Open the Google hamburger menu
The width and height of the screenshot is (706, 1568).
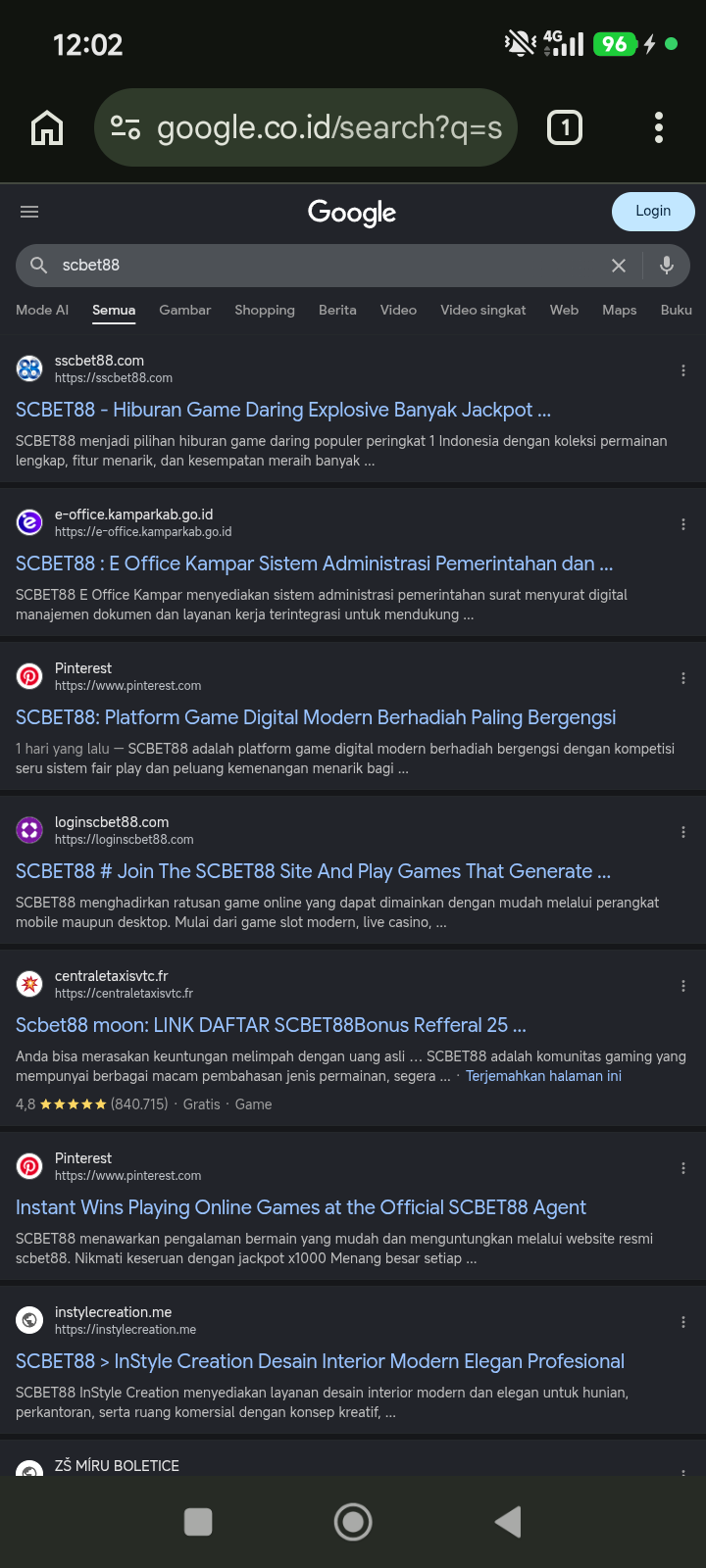pos(29,212)
